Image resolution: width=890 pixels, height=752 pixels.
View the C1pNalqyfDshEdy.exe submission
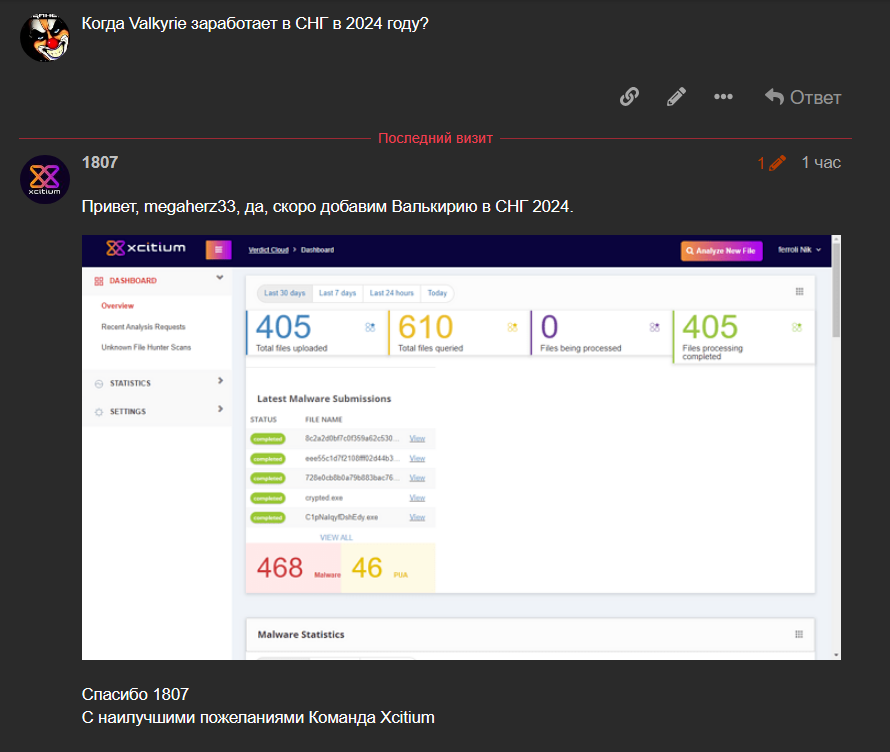click(x=417, y=517)
